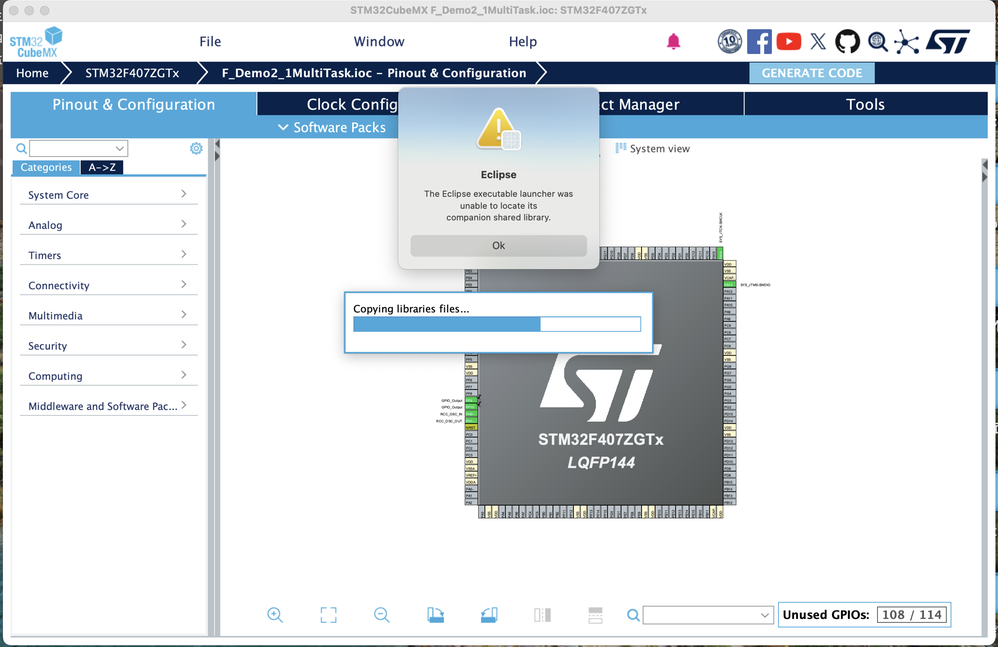Expand the Connectivity category
The image size is (998, 647).
(x=109, y=285)
